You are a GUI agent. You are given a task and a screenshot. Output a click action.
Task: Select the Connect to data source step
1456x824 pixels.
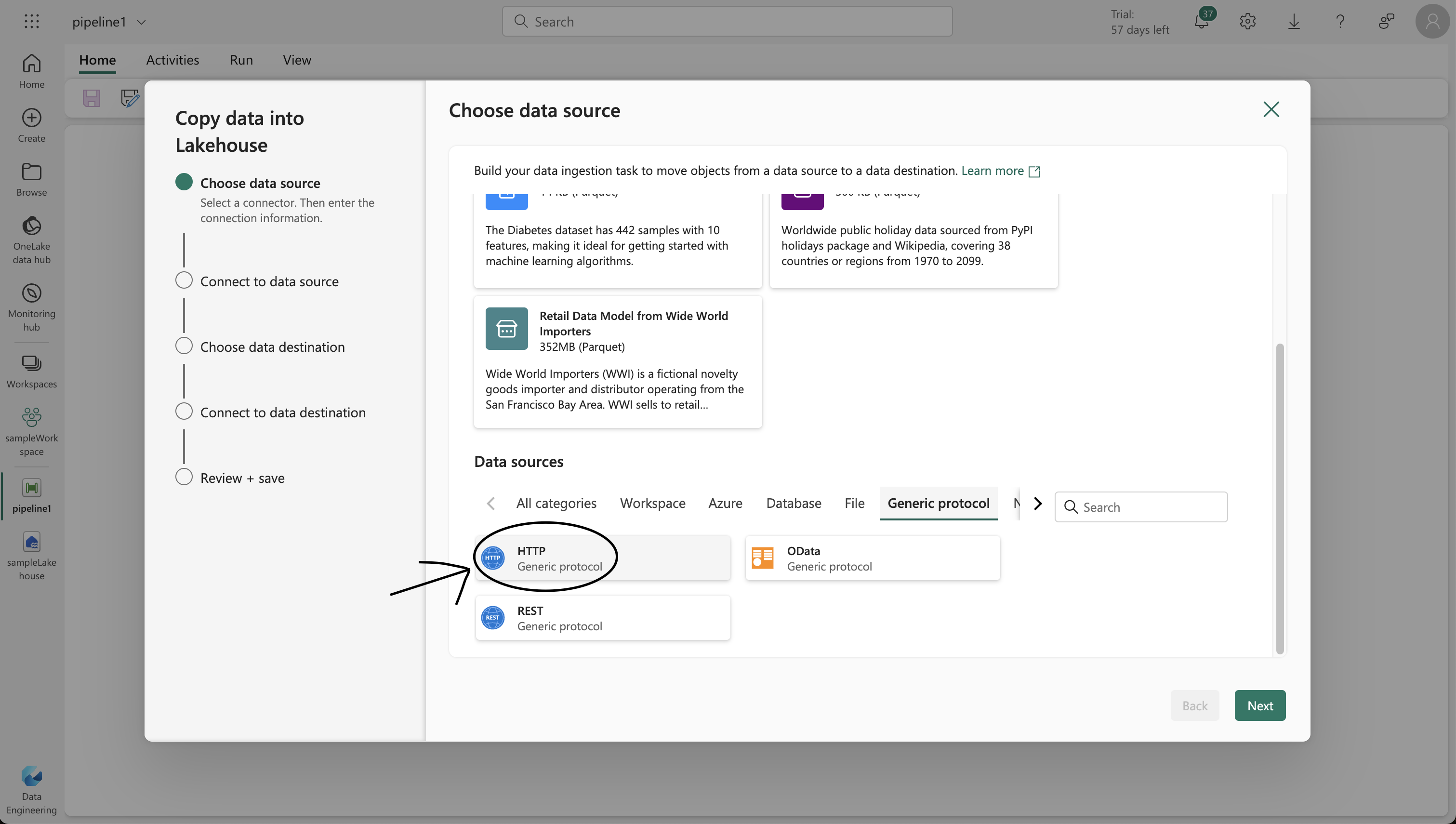[x=257, y=281]
